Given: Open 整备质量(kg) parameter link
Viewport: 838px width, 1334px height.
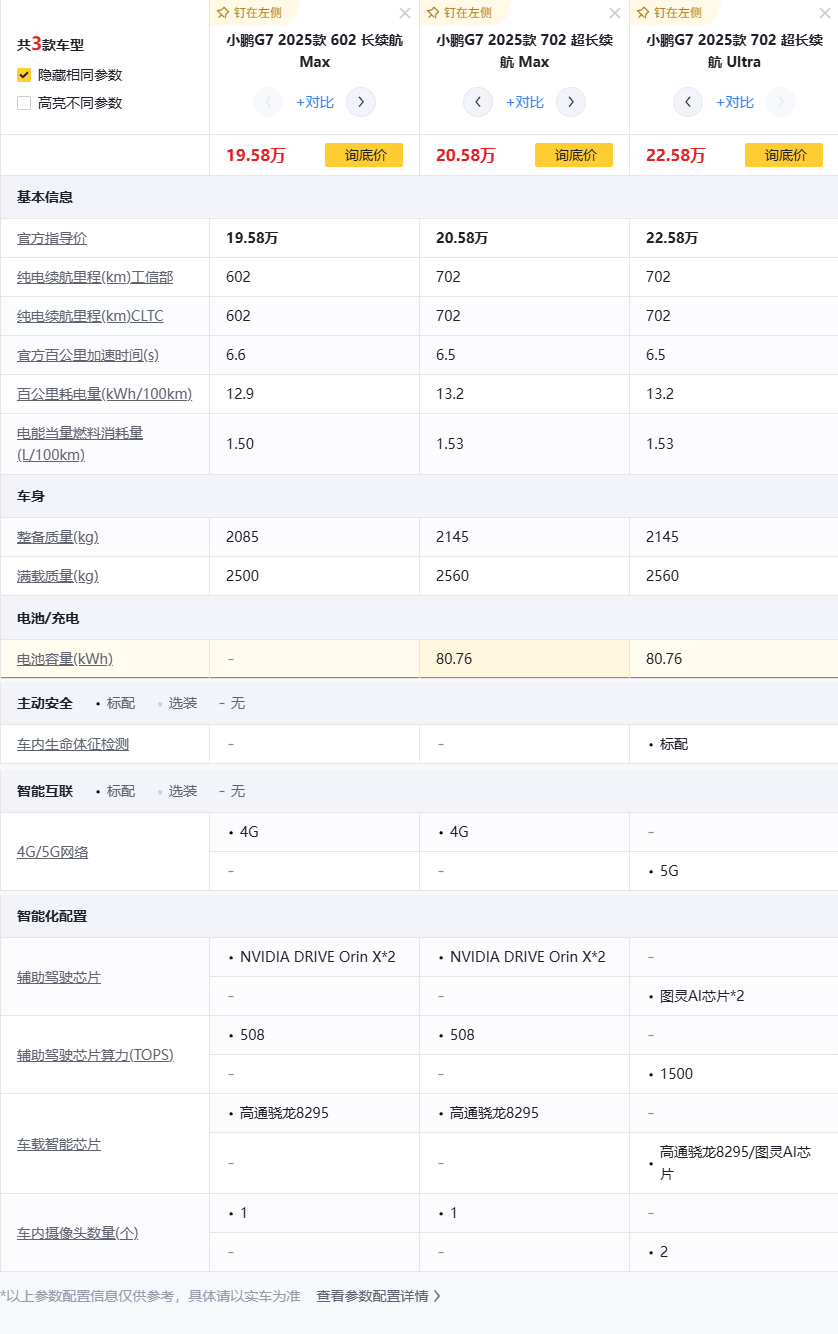Looking at the screenshot, I should pyautogui.click(x=58, y=537).
